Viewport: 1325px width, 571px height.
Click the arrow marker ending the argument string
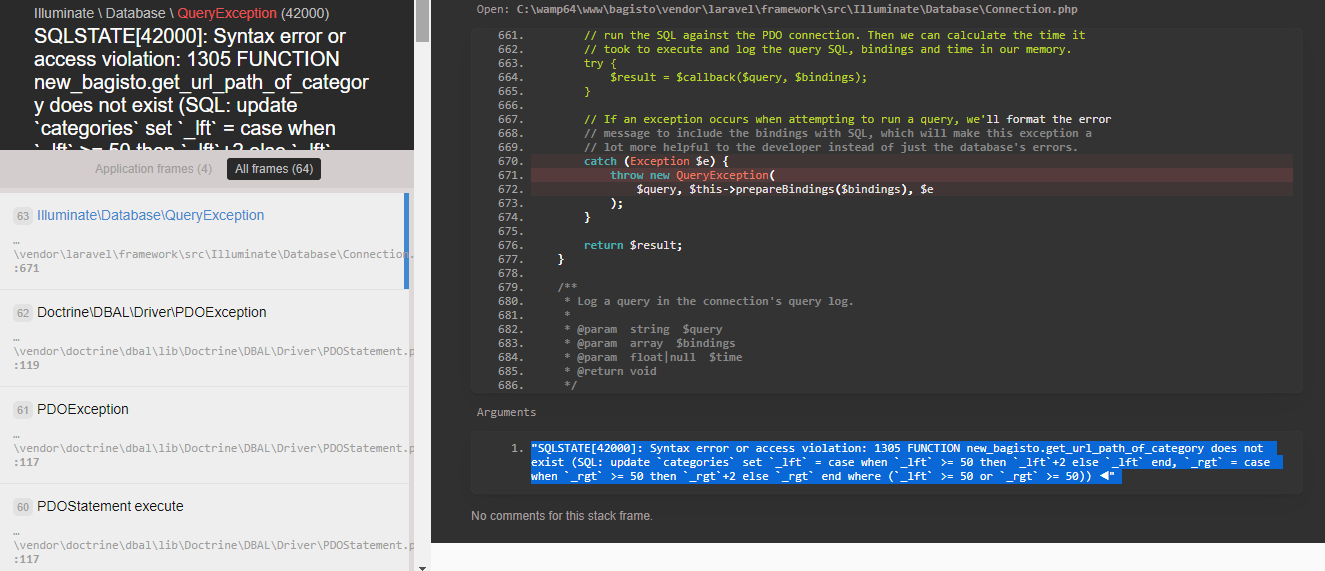1103,476
